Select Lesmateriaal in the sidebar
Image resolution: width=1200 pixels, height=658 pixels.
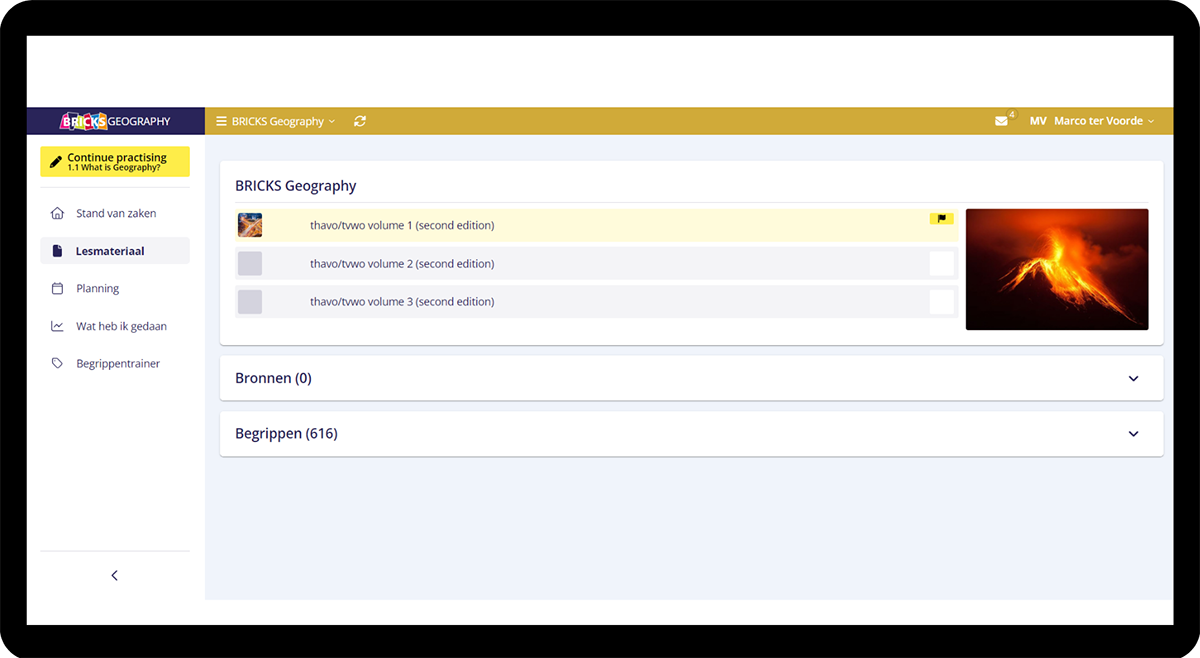tap(110, 251)
